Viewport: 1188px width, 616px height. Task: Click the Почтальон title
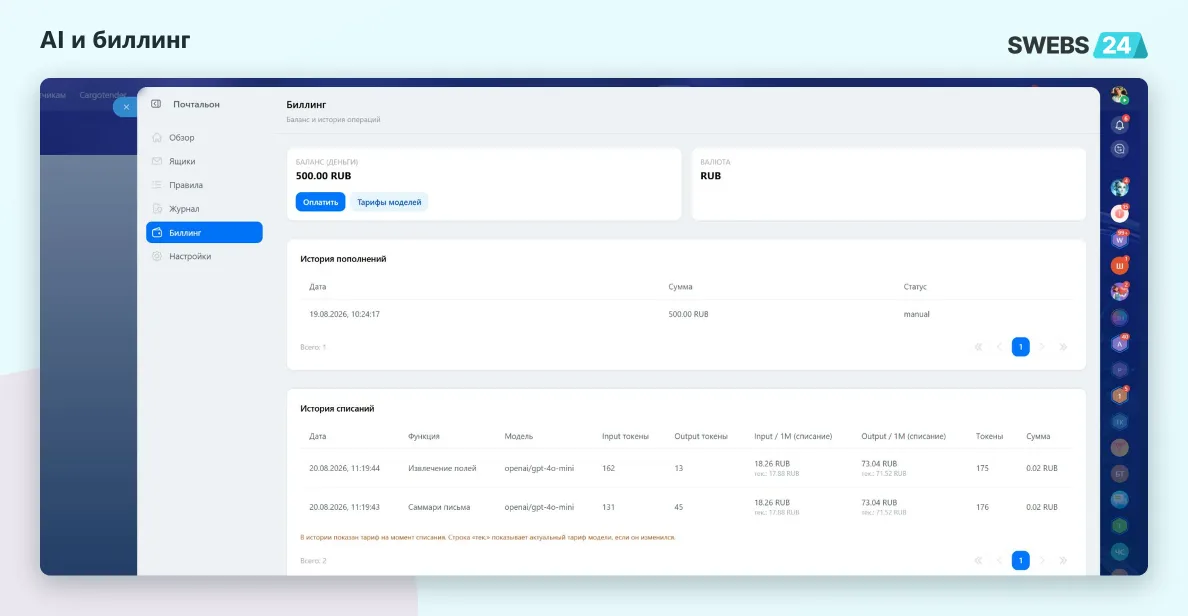pyautogui.click(x=196, y=104)
